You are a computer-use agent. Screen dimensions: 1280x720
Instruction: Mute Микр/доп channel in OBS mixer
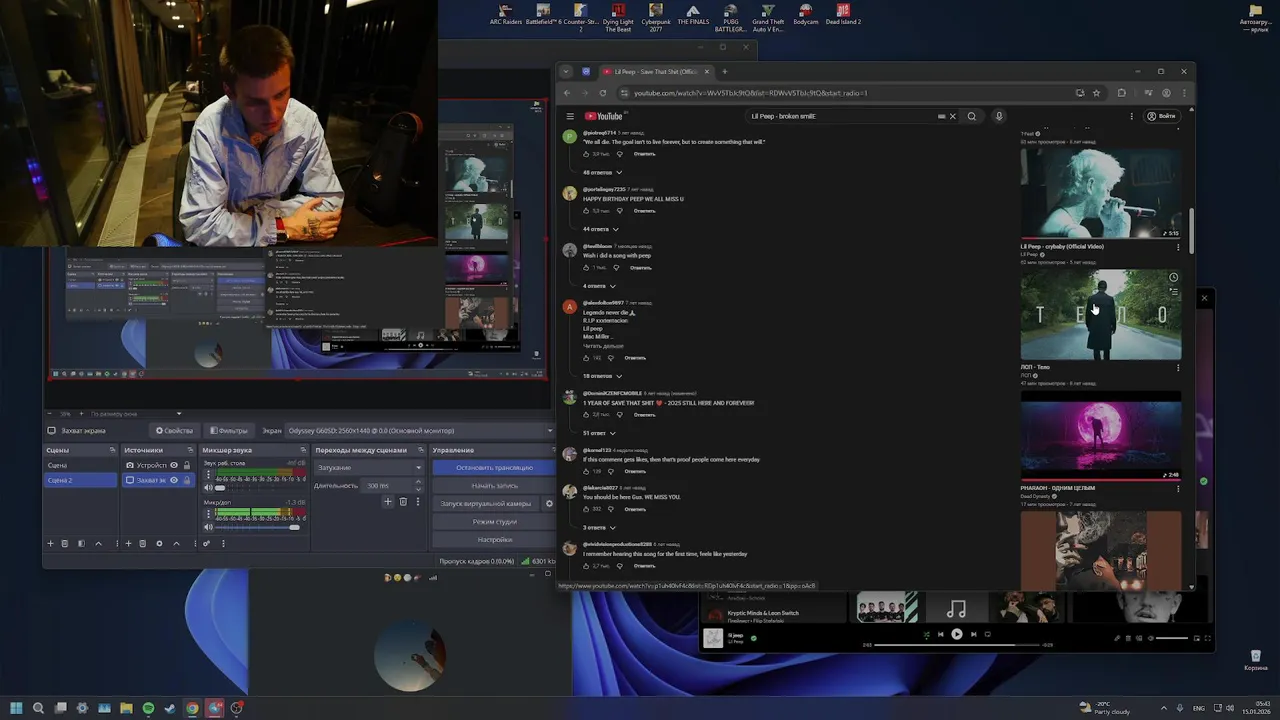(x=208, y=527)
